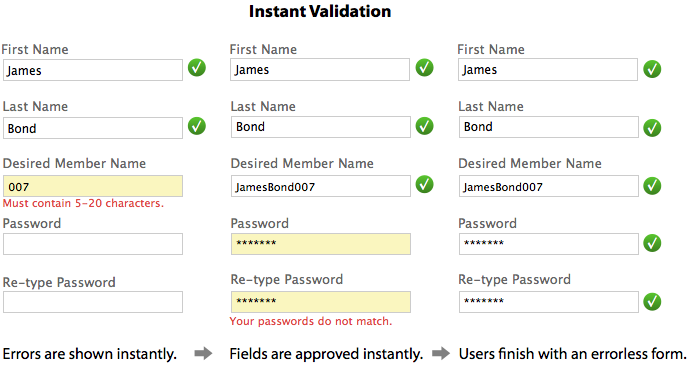
Task: Click the 'Instant Validation' heading
Action: (320, 11)
